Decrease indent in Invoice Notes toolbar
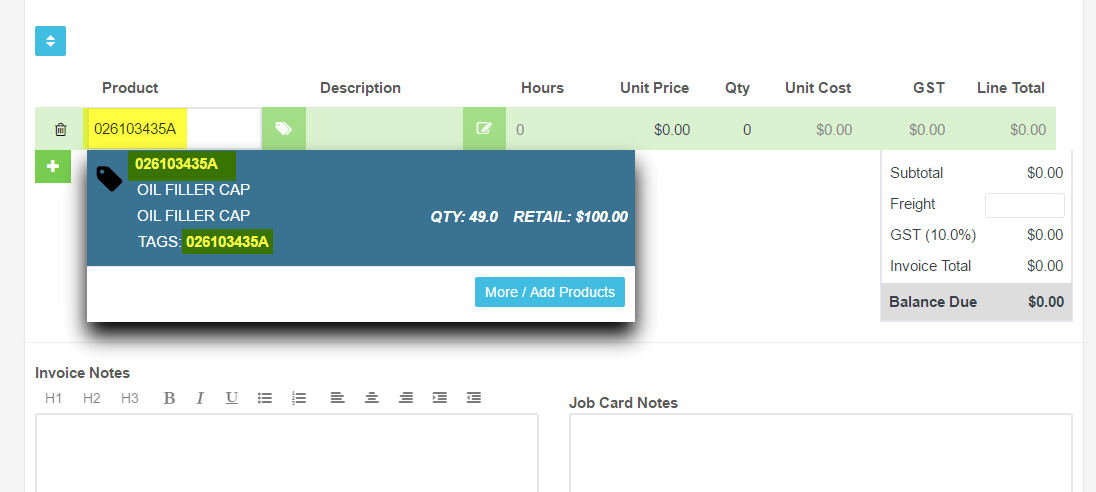Image resolution: width=1096 pixels, height=492 pixels. point(474,398)
